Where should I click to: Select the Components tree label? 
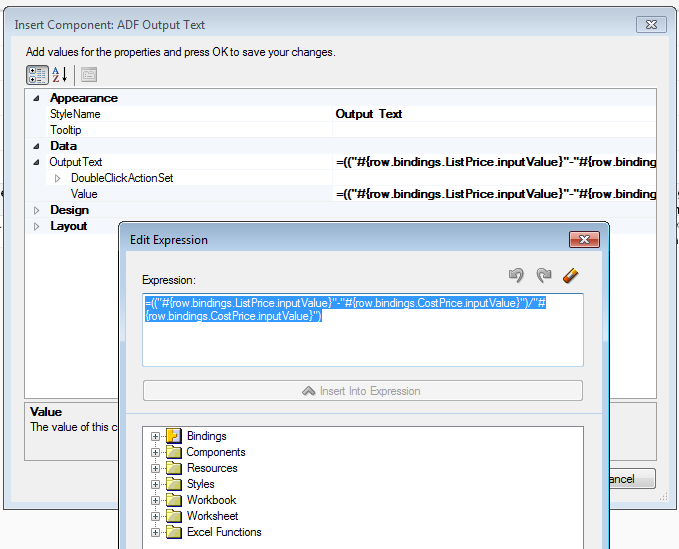pyautogui.click(x=216, y=452)
